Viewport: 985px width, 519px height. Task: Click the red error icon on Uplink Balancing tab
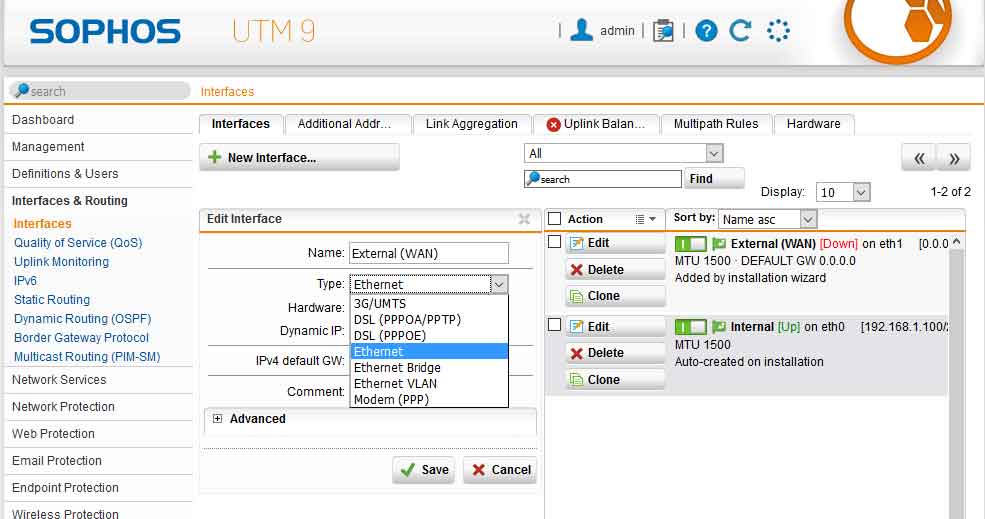point(553,124)
